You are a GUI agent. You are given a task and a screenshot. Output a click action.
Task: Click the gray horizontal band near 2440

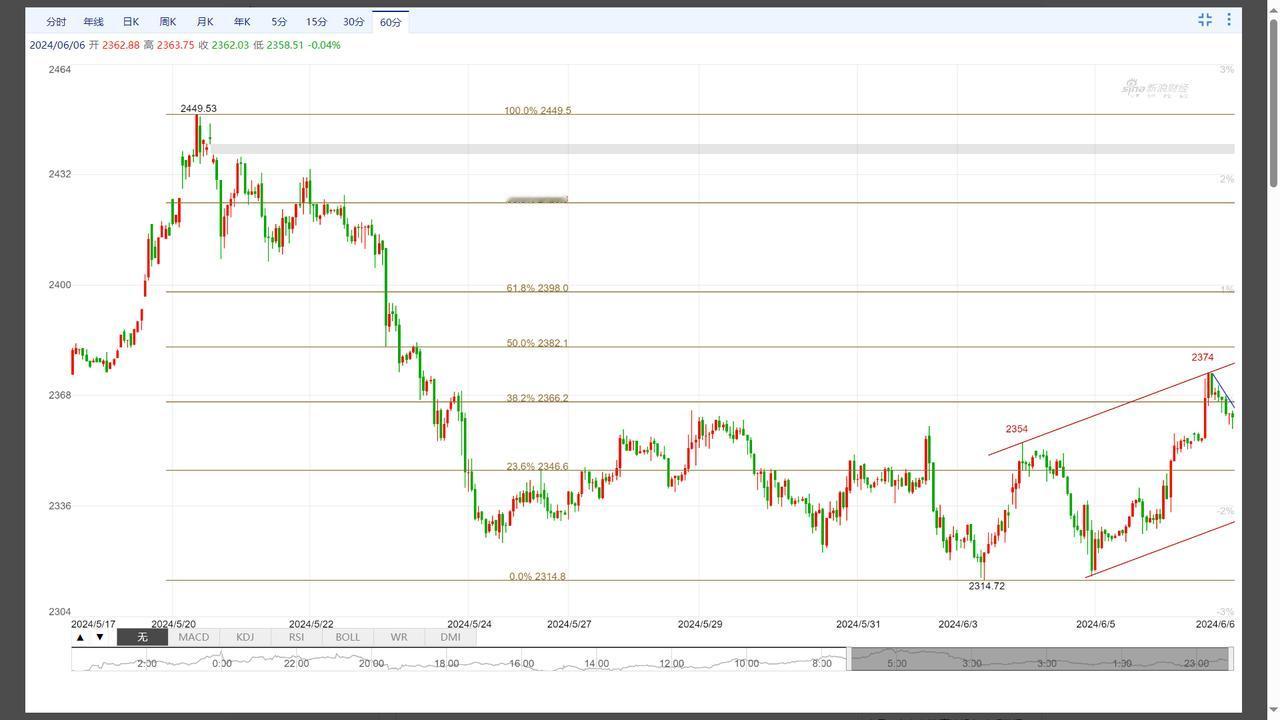tap(722, 149)
